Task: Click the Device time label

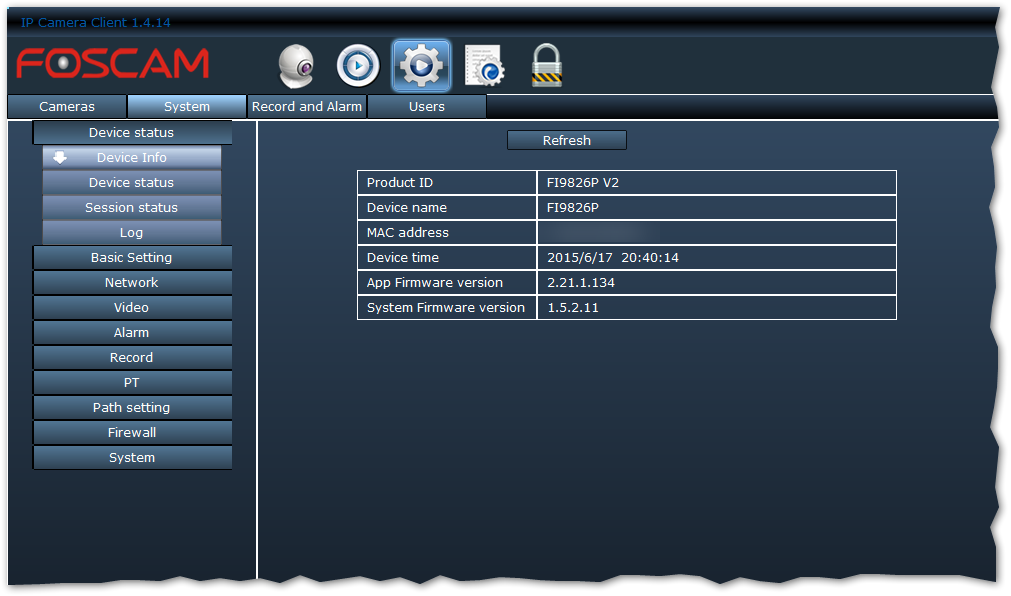Action: click(403, 257)
